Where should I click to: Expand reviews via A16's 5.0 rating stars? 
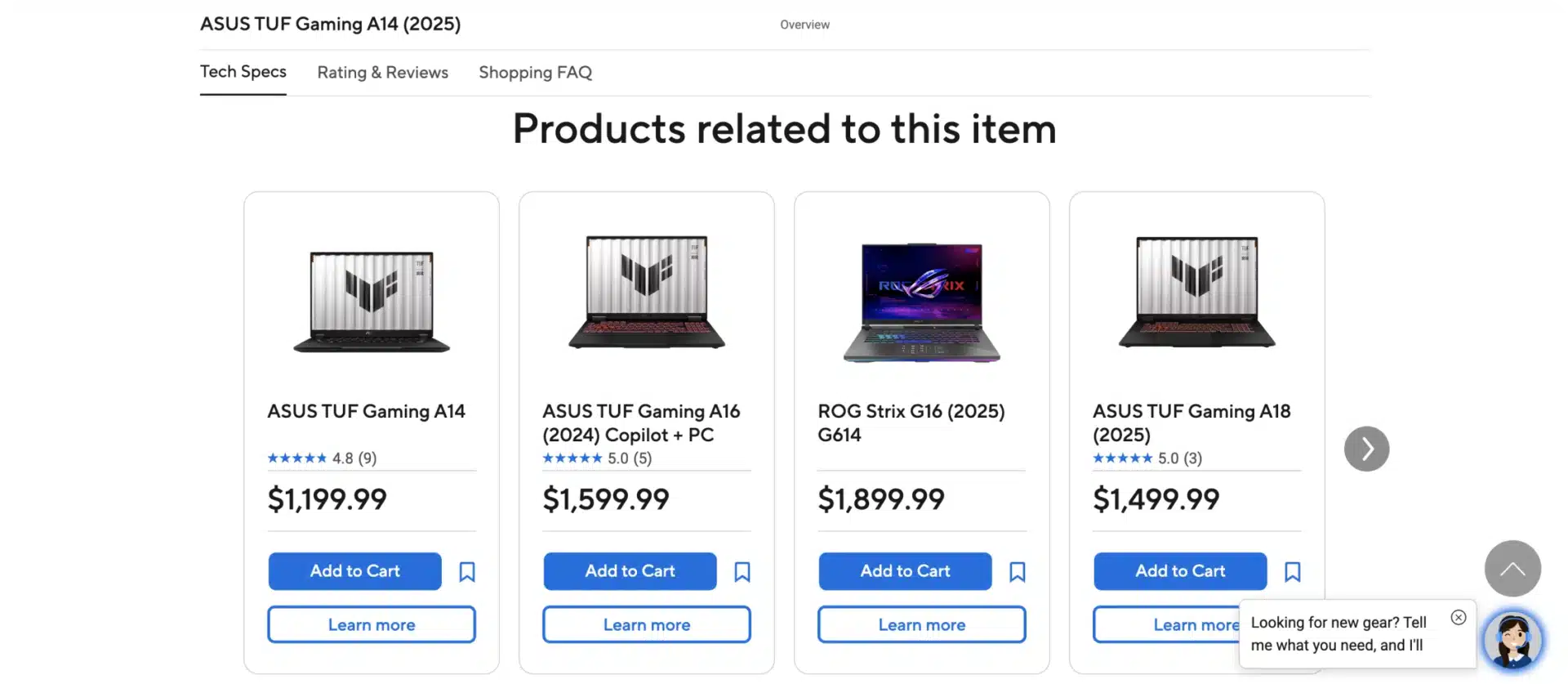572,458
